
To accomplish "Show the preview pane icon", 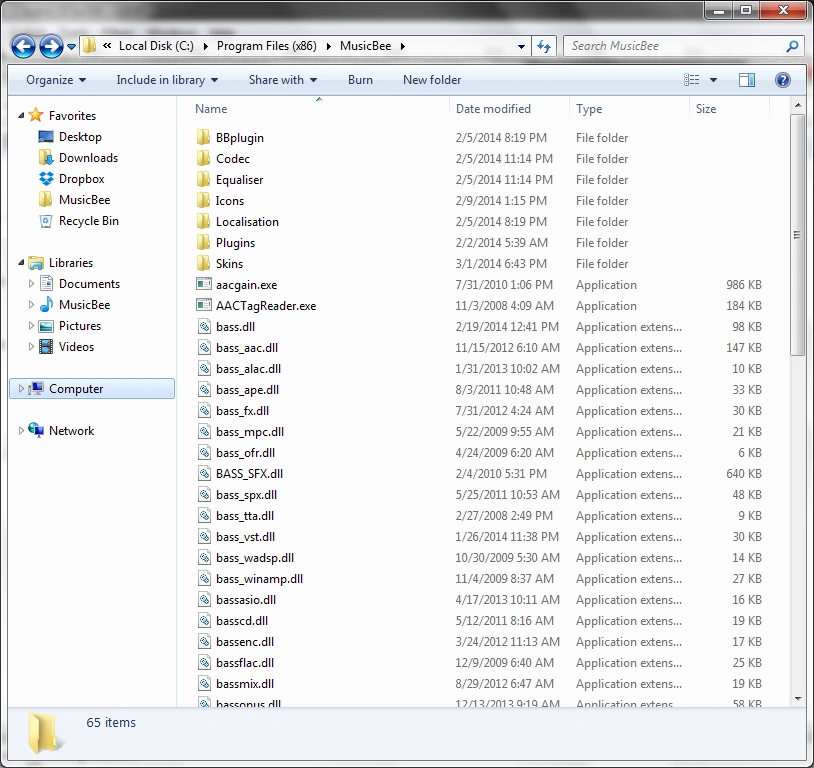I will (746, 79).
